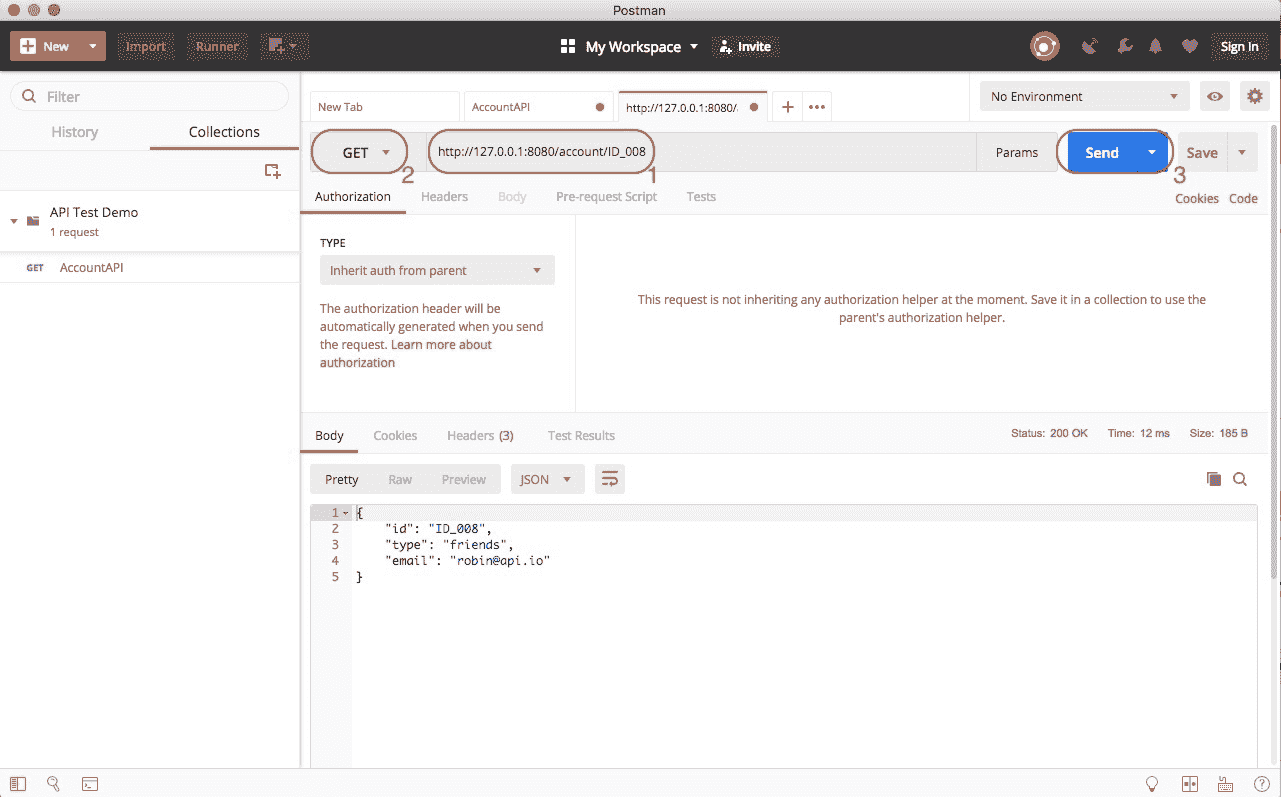Click the Import button
The width and height of the screenshot is (1281, 797).
[145, 46]
